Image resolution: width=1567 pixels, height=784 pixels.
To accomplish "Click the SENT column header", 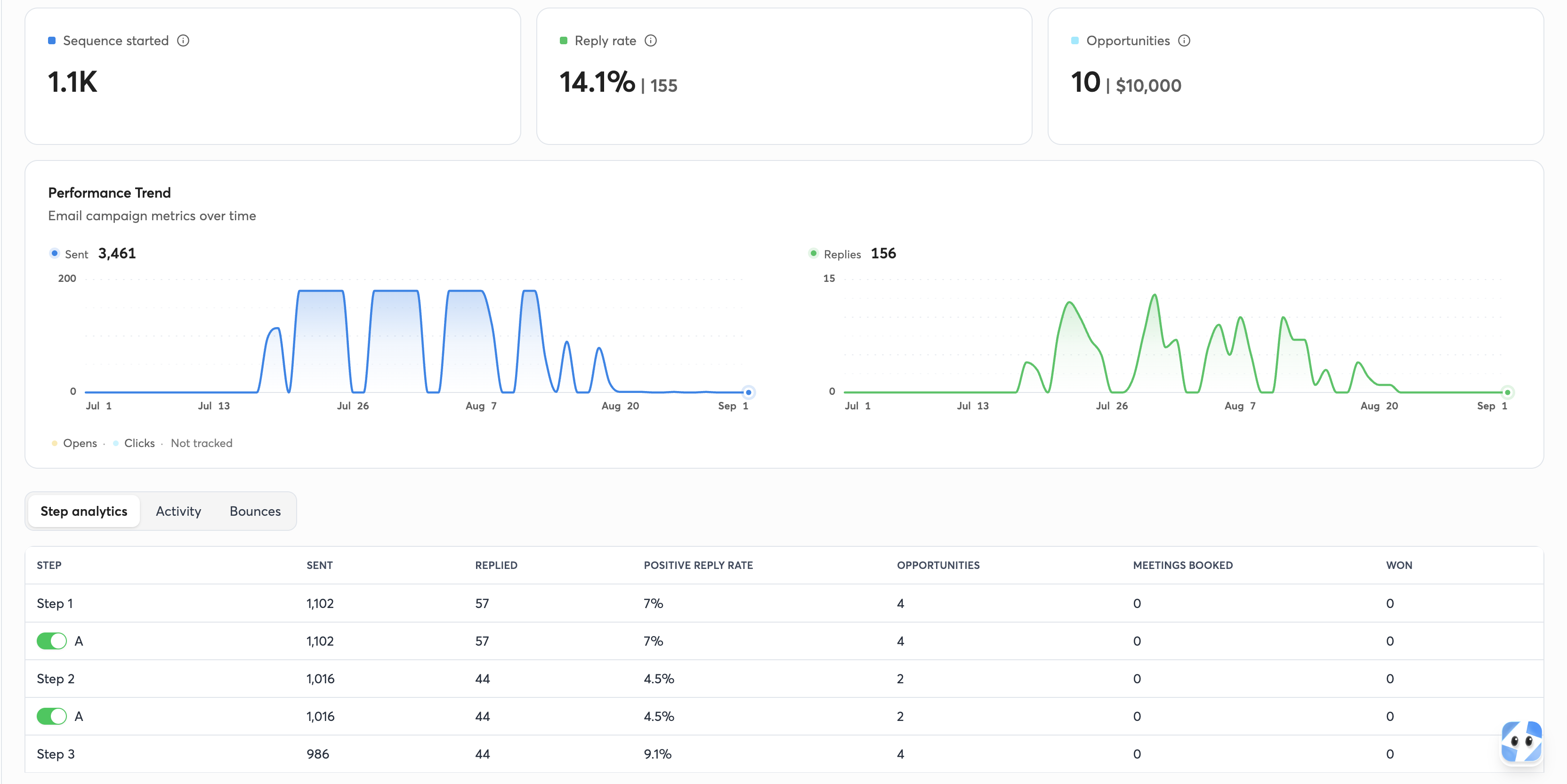I will tap(319, 565).
